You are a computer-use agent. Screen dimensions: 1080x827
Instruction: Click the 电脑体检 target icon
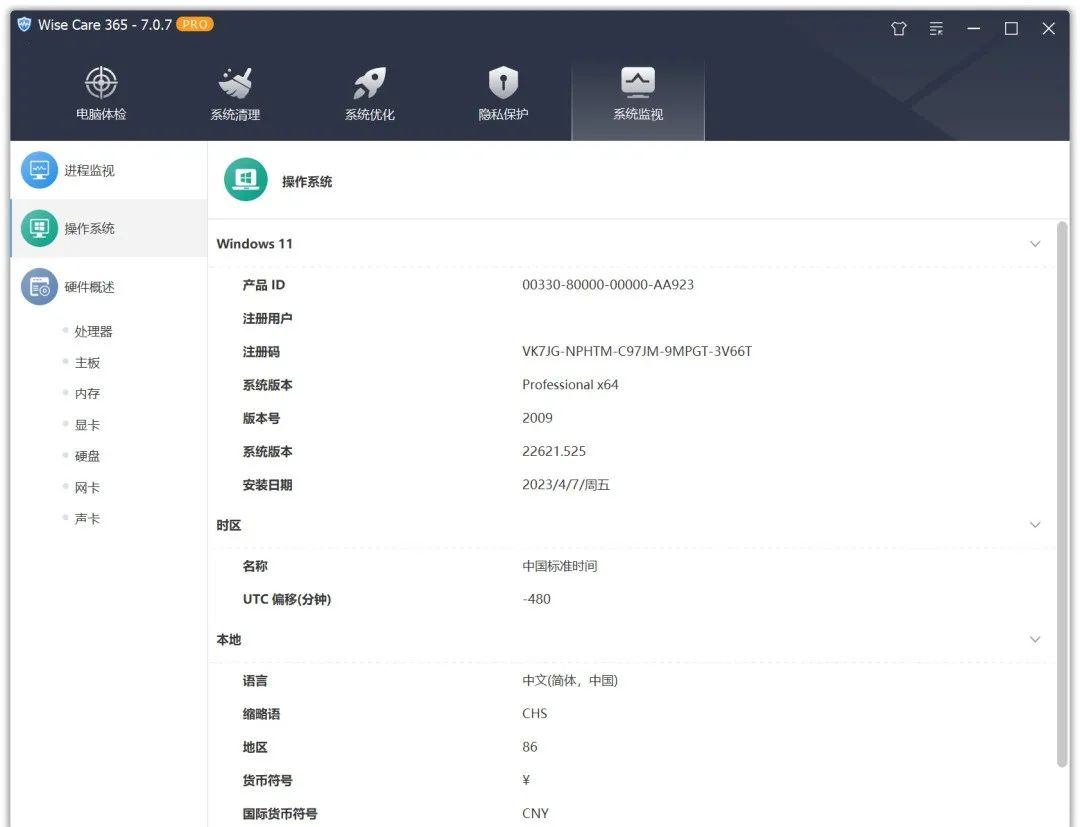101,83
